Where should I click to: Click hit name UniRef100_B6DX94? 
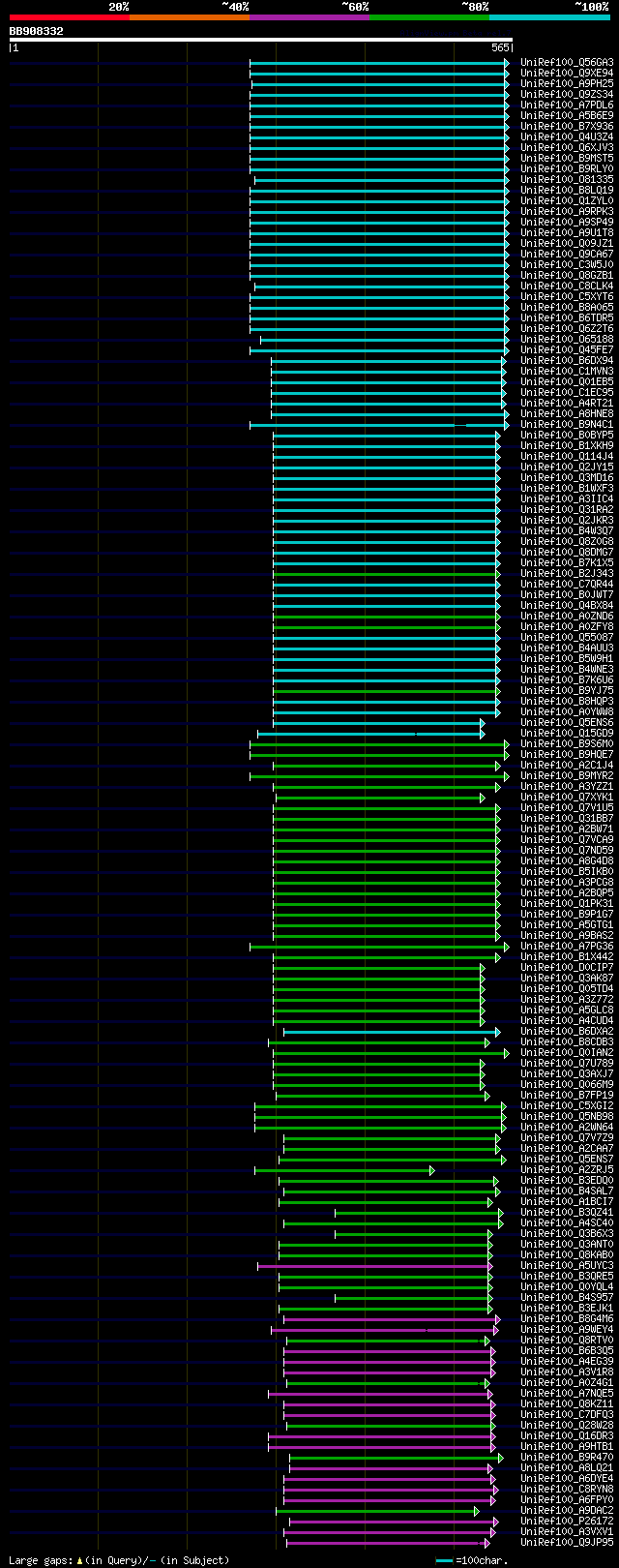click(567, 360)
